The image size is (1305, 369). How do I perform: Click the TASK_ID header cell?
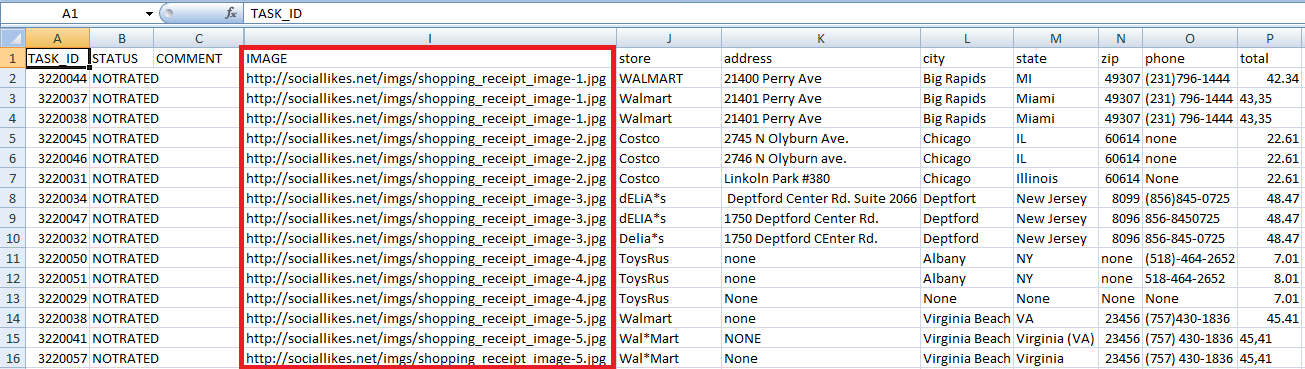point(57,58)
